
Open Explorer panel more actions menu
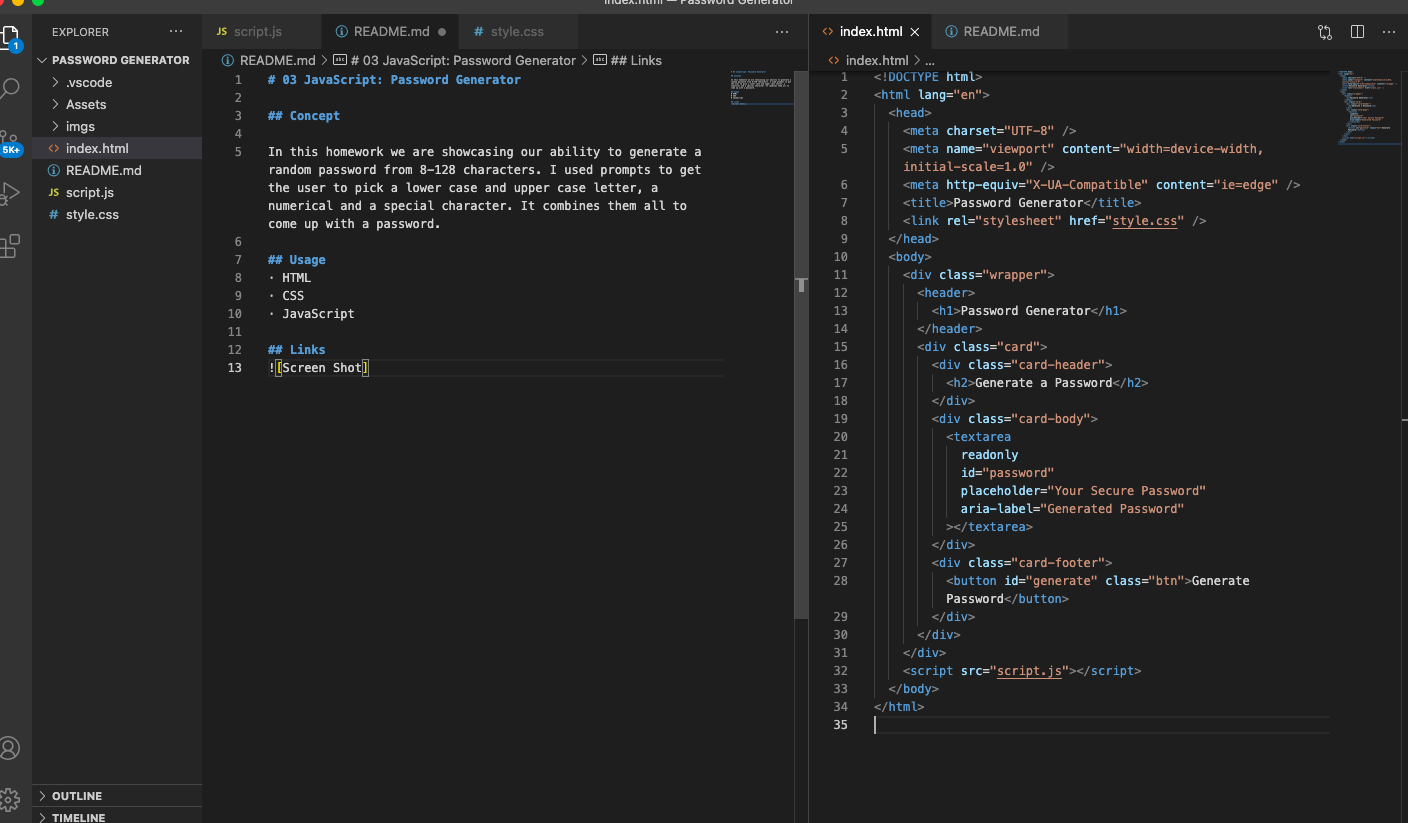tap(176, 32)
